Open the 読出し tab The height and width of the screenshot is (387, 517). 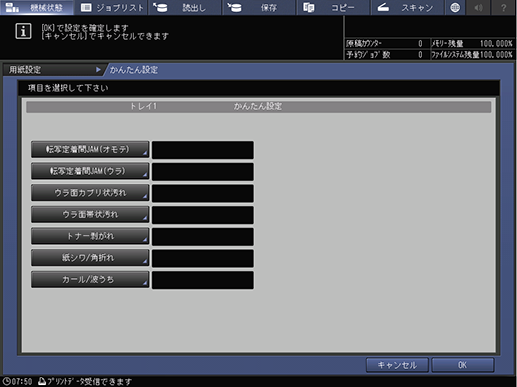pos(185,7)
